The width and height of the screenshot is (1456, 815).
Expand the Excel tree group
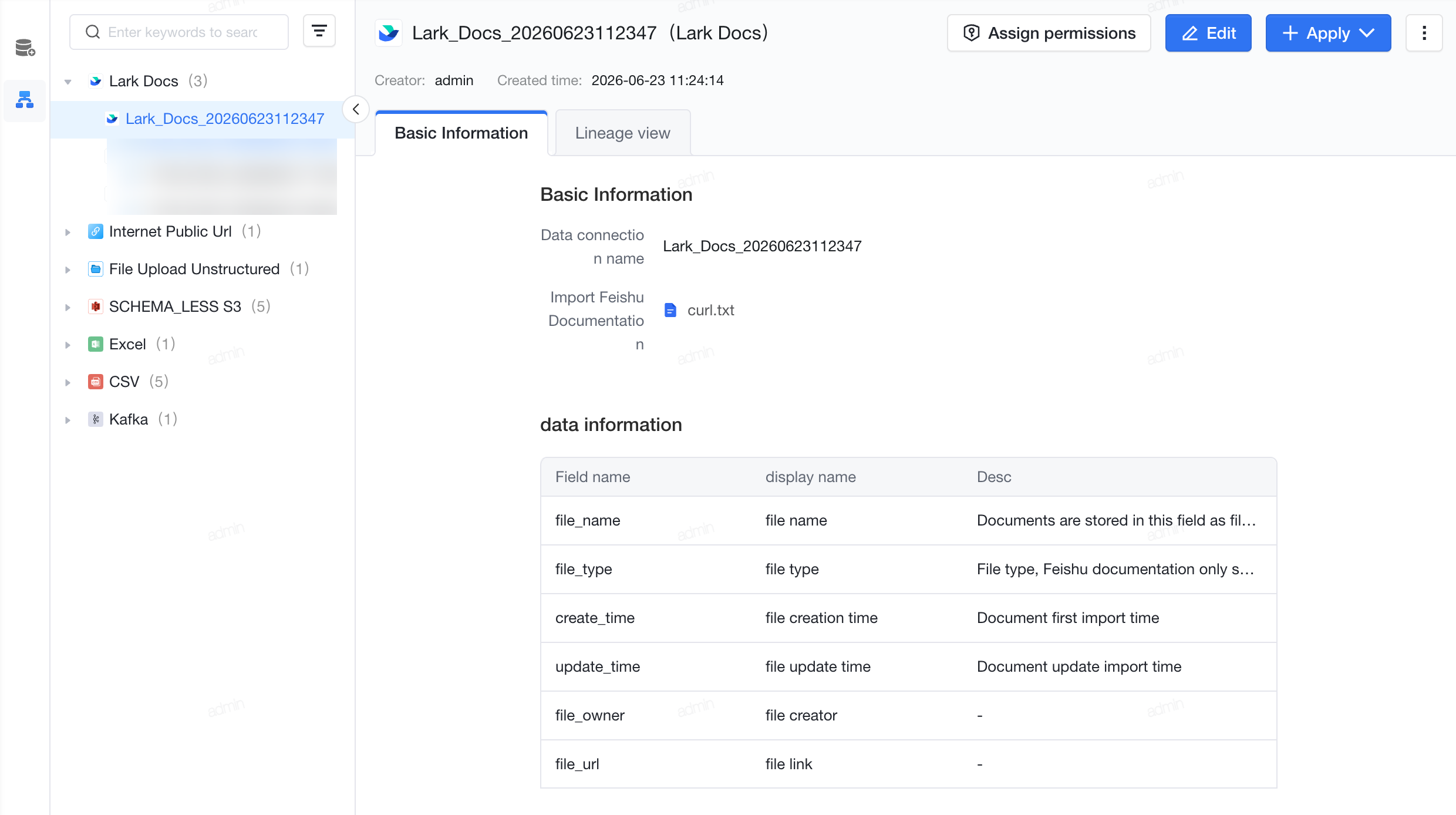point(68,345)
